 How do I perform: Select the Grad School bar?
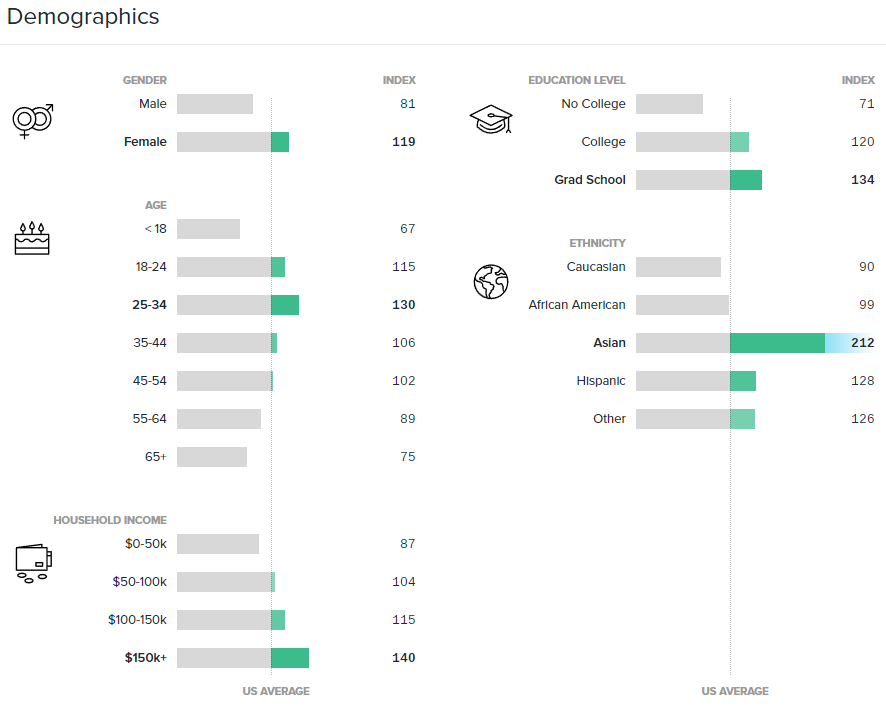pos(699,180)
